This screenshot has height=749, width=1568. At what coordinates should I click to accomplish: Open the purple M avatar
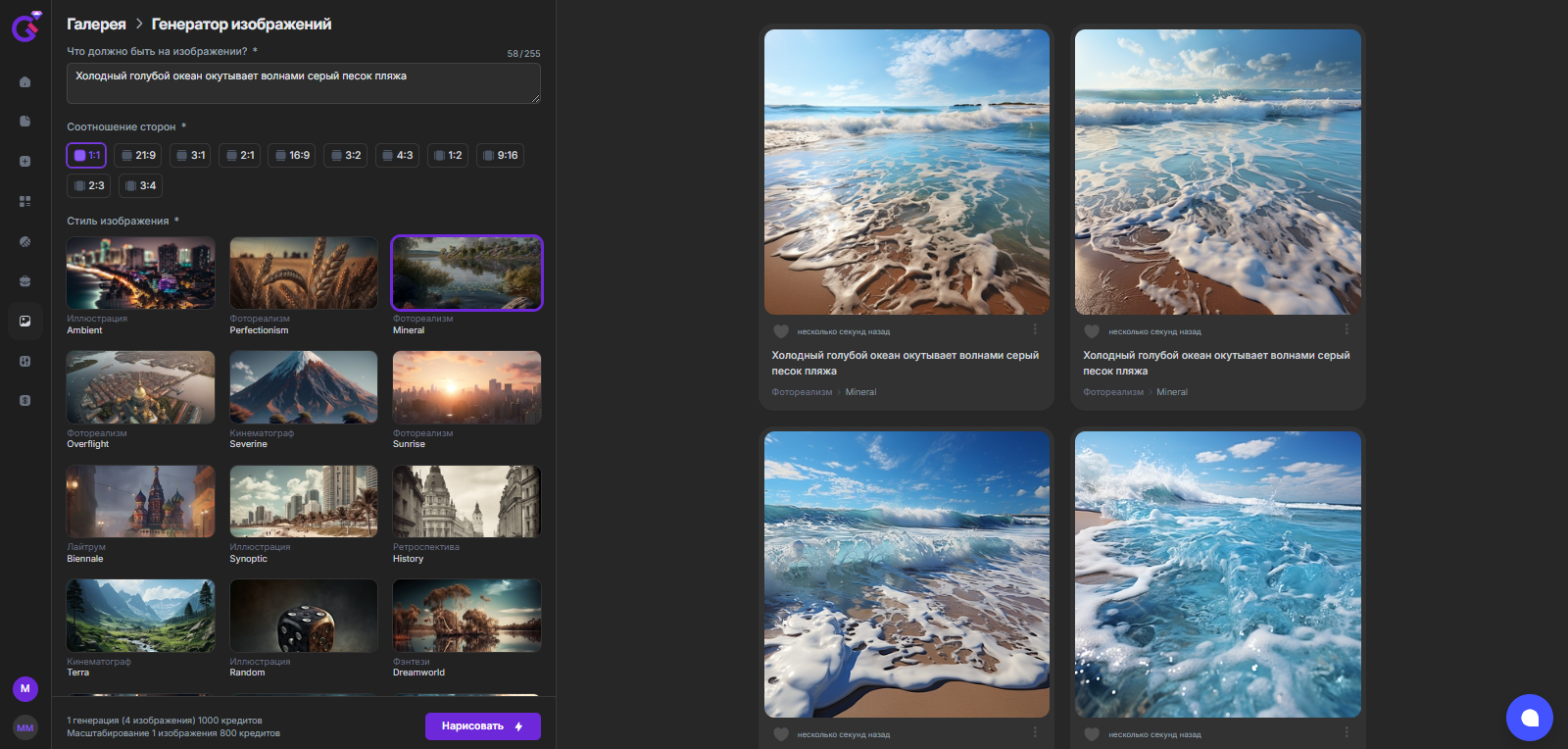25,688
